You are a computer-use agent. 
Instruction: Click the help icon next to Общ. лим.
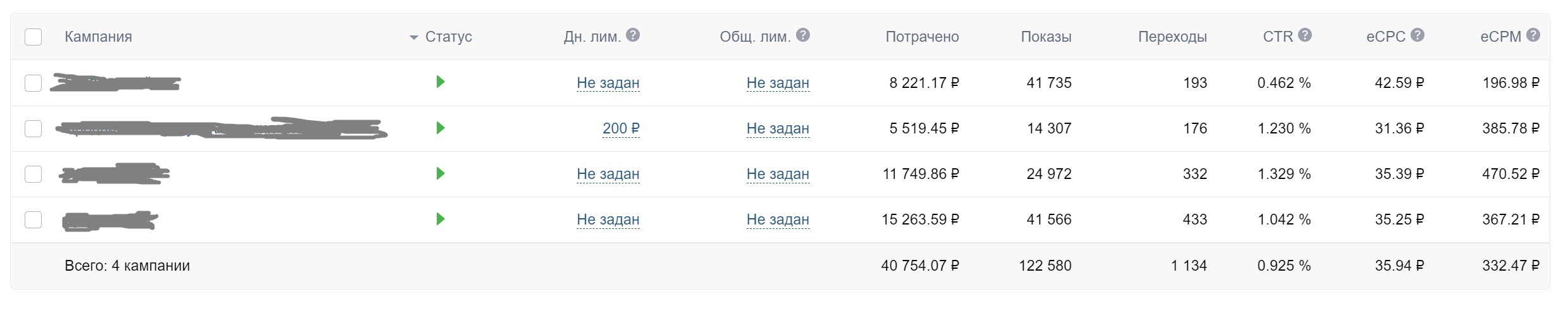point(803,35)
